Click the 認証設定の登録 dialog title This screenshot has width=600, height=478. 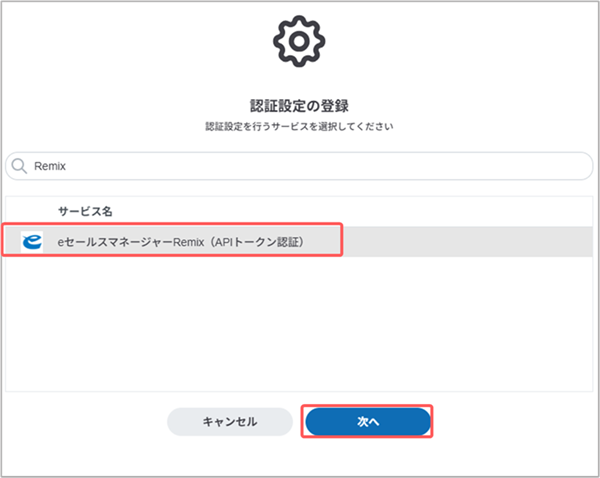(300, 105)
